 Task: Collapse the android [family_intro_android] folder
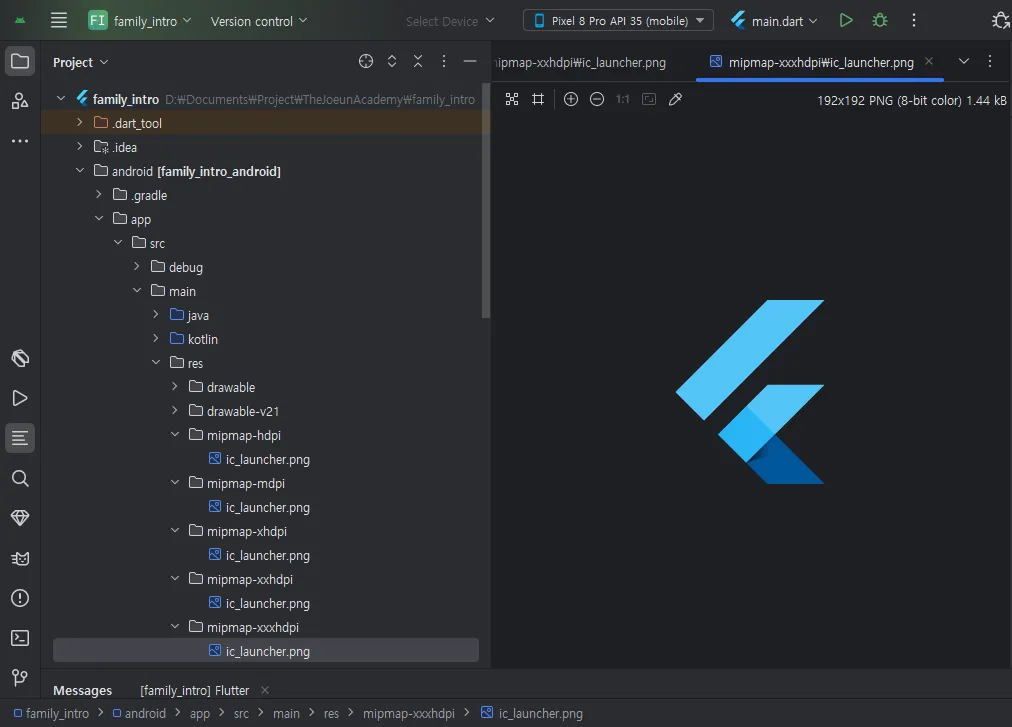[x=79, y=170]
